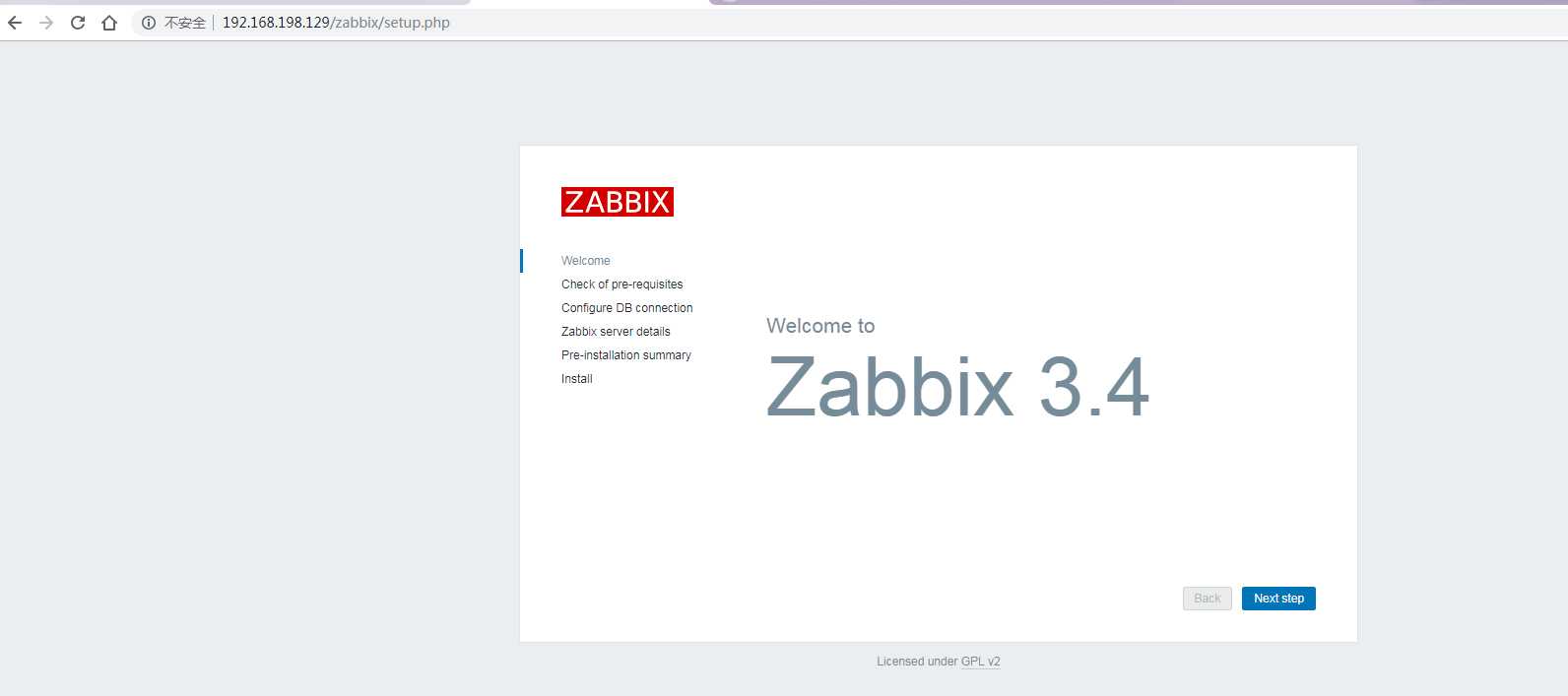Go back with browser back arrow

tap(15, 23)
